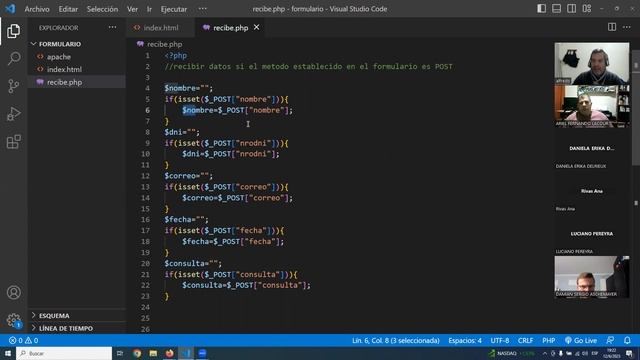Show more menu items ellipsis
The width and height of the screenshot is (640, 360).
point(202,9)
